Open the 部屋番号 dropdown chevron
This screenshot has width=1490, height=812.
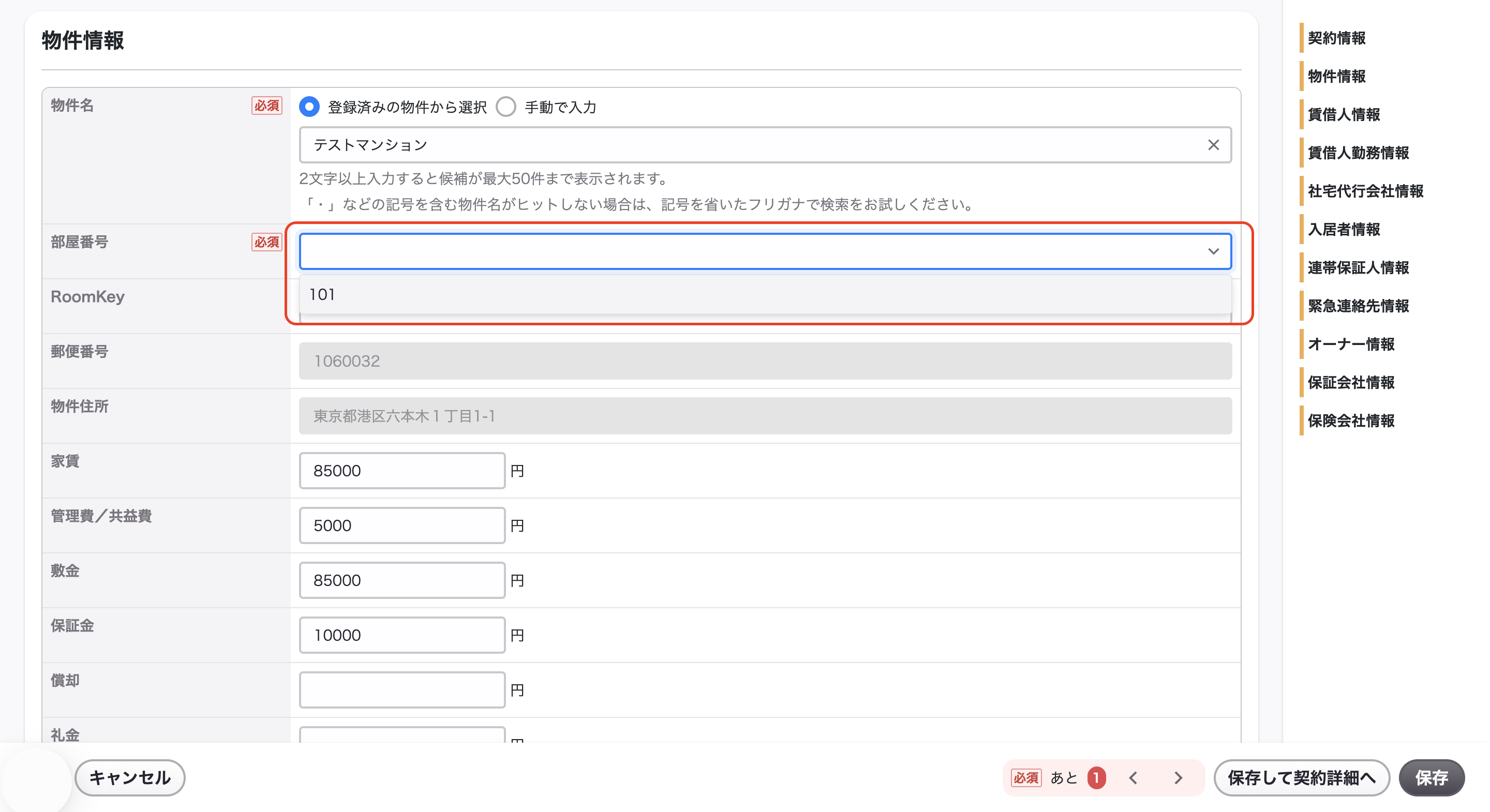1213,251
